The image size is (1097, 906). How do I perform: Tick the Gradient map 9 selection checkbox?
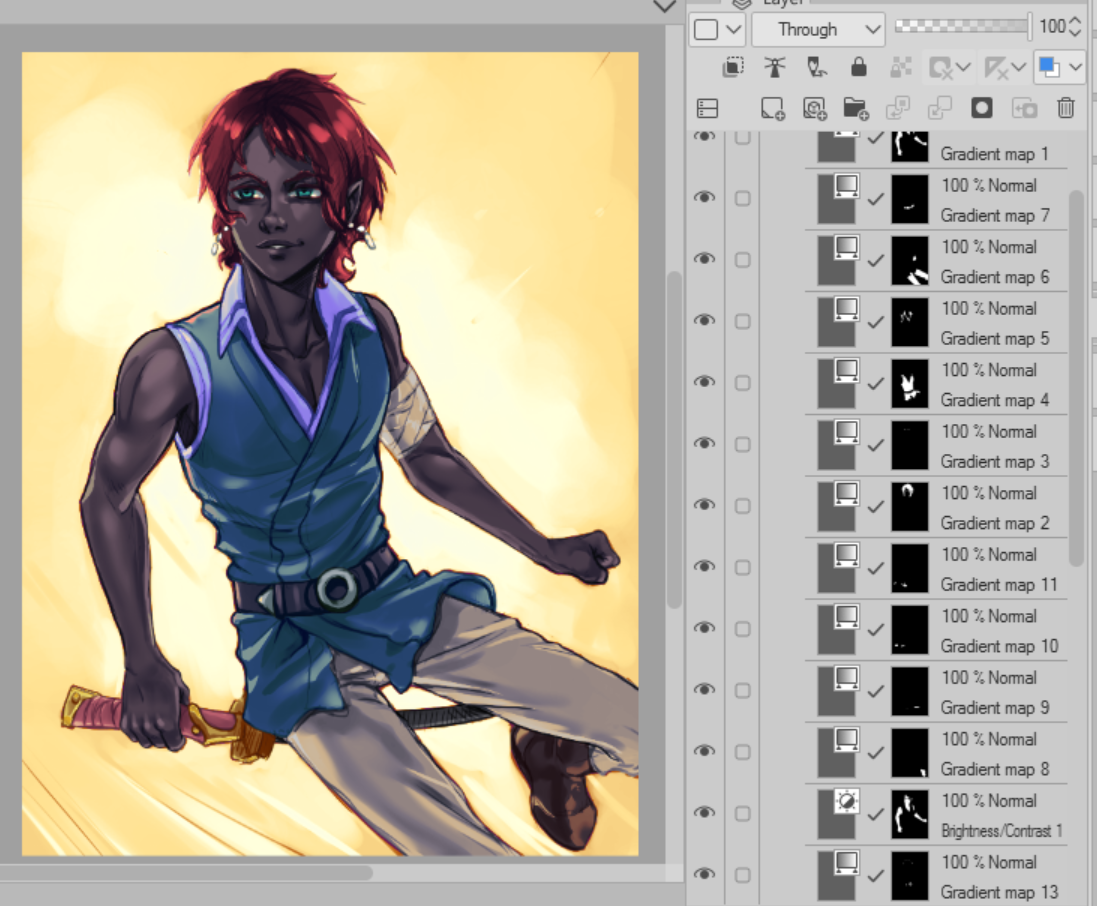click(x=742, y=691)
